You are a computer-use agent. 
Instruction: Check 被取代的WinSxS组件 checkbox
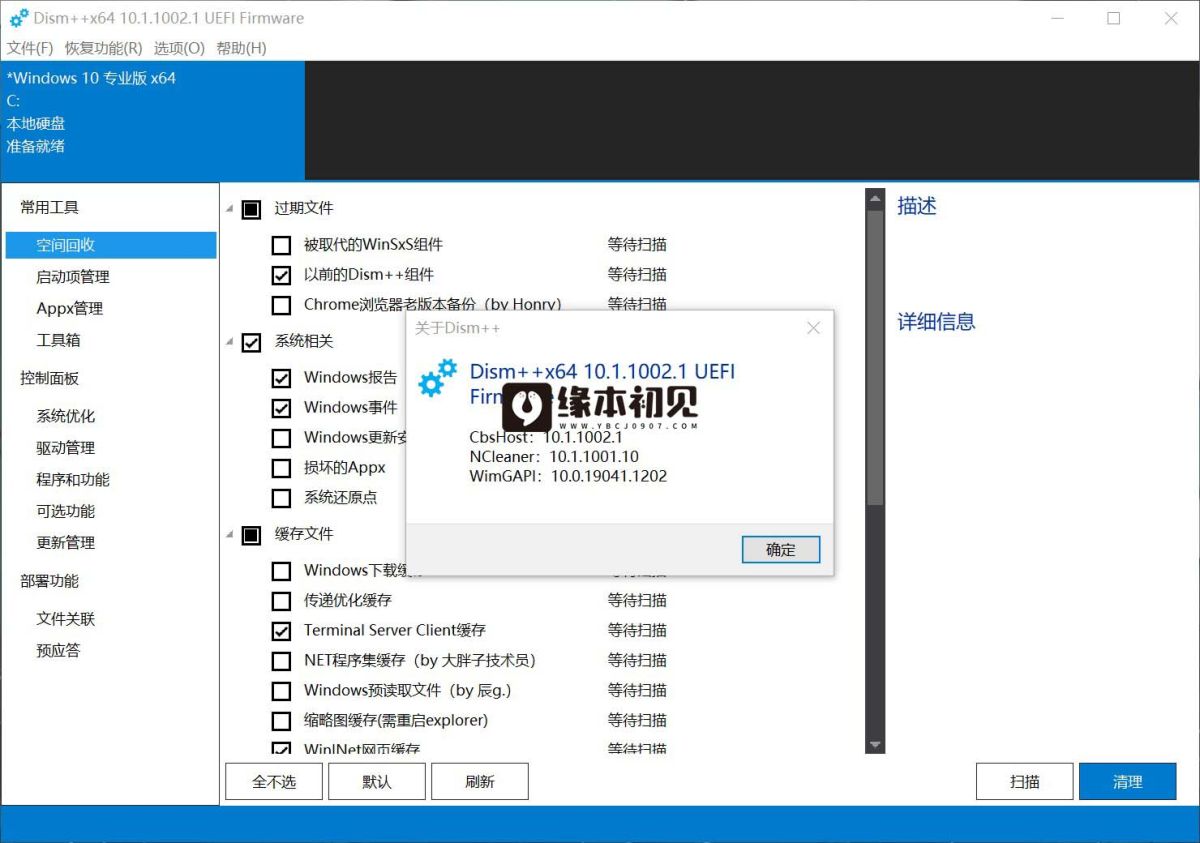pyautogui.click(x=282, y=245)
